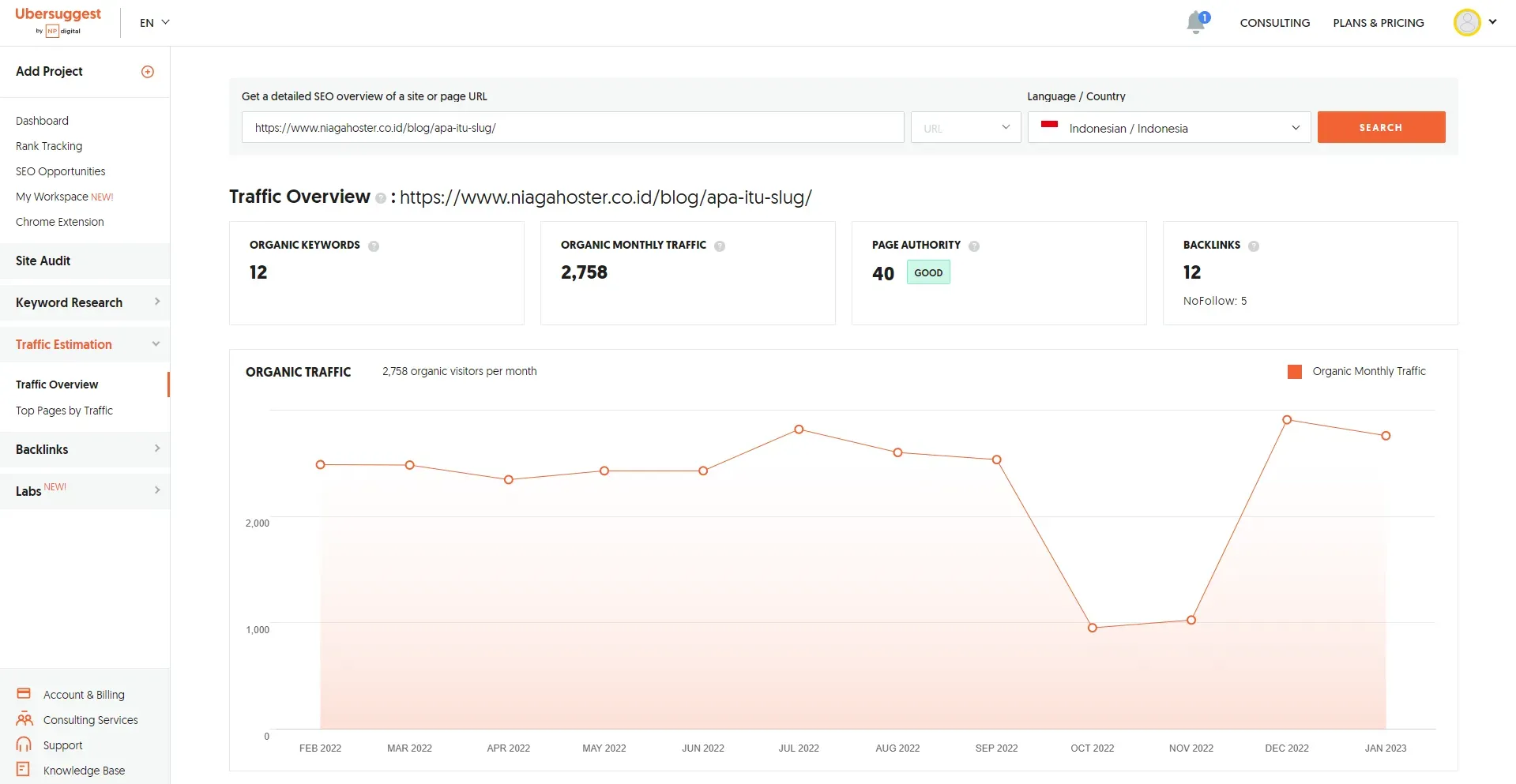Click the notification bell icon
The height and width of the screenshot is (784, 1516).
[x=1196, y=23]
